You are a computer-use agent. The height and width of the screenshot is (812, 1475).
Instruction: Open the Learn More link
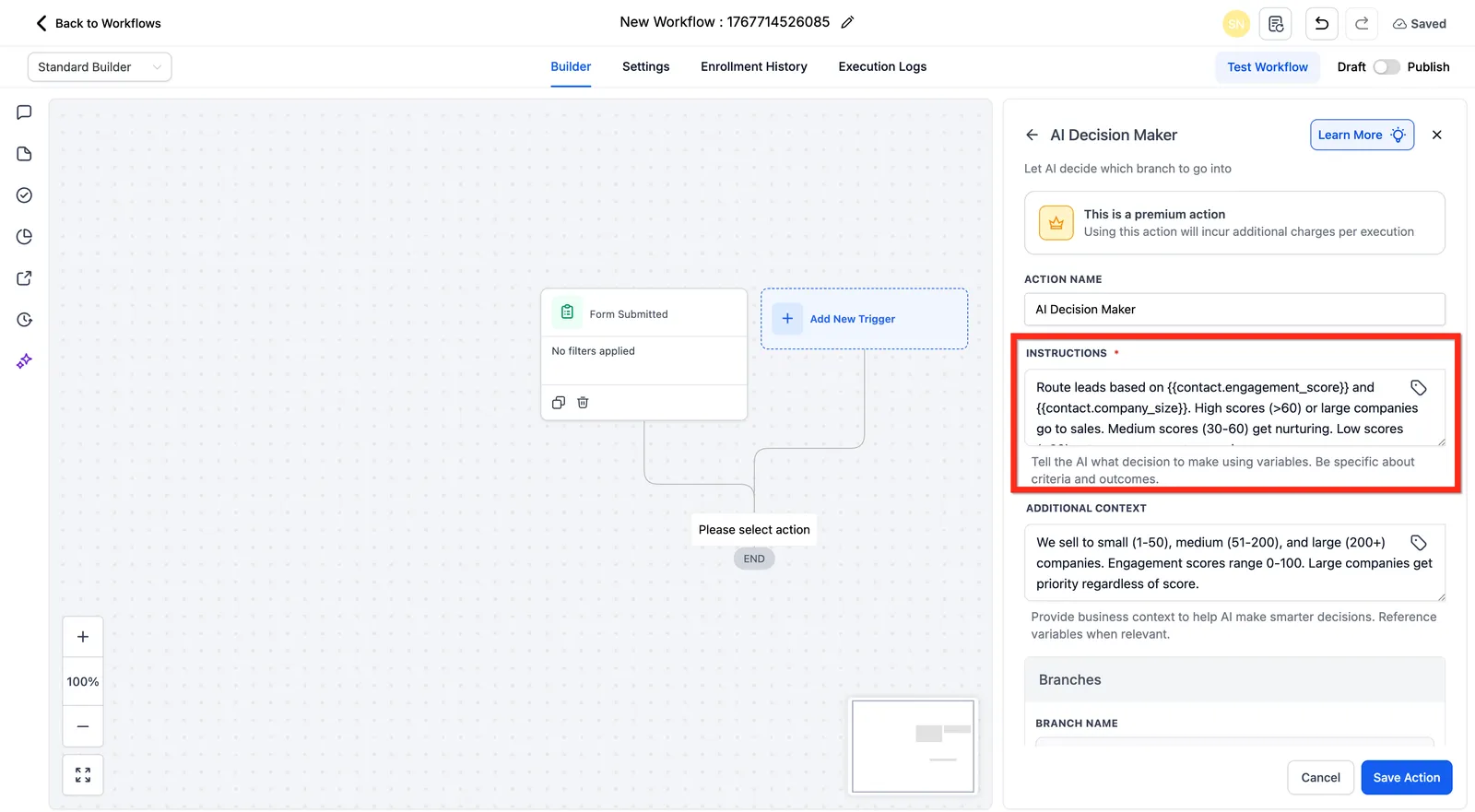coord(1362,135)
